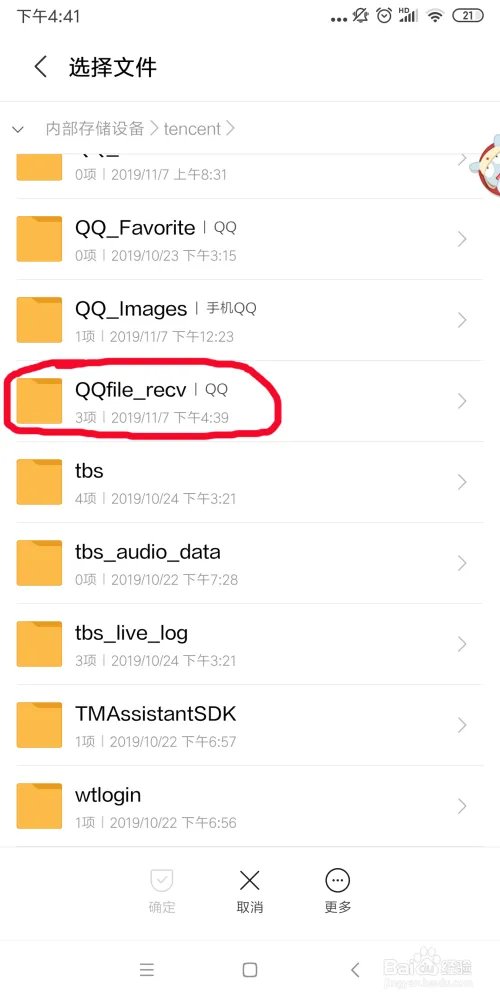
Task: Tap the system back triangle icon
Action: [355, 970]
